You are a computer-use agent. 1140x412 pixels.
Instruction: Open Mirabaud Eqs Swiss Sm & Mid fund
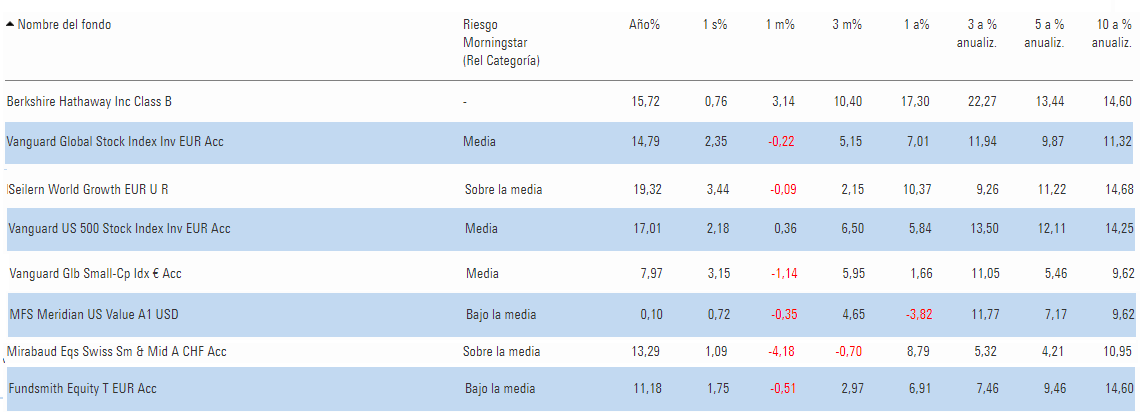(x=116, y=352)
